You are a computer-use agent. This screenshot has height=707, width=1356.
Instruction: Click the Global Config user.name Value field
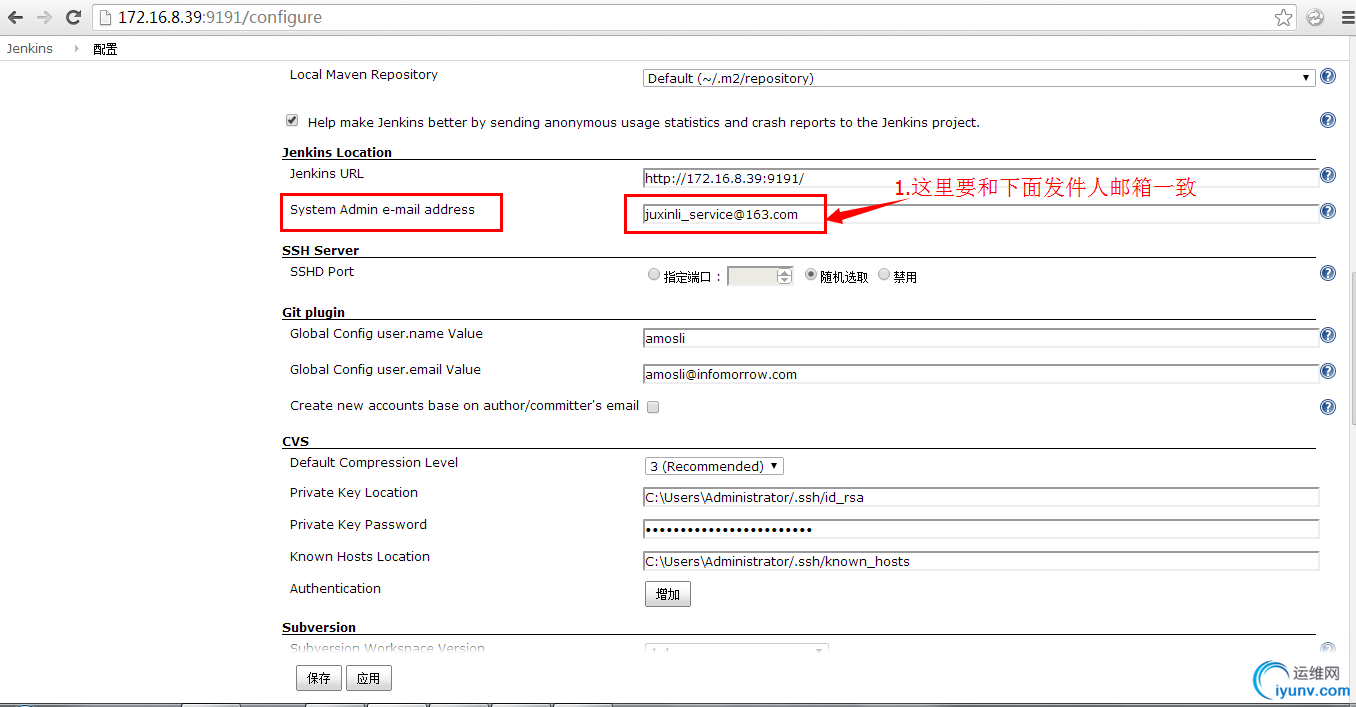tap(981, 338)
